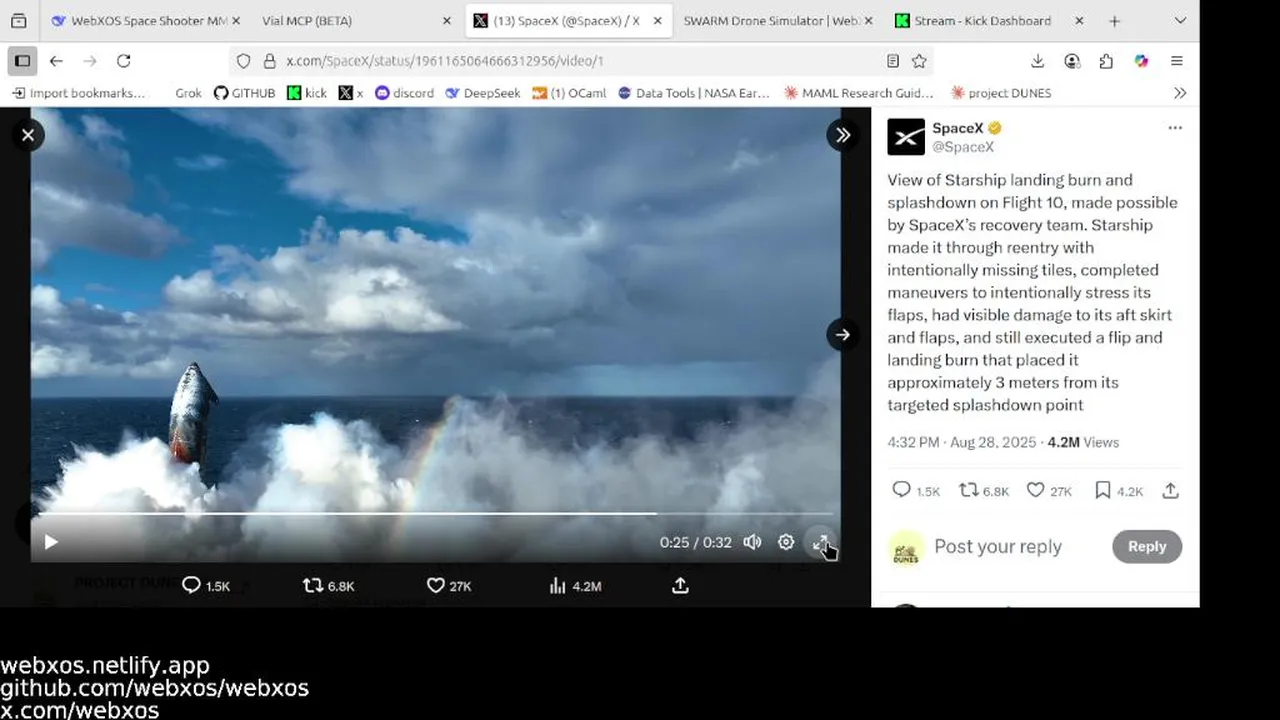Repost using the icon under the video
The image size is (1280, 720).
click(313, 586)
